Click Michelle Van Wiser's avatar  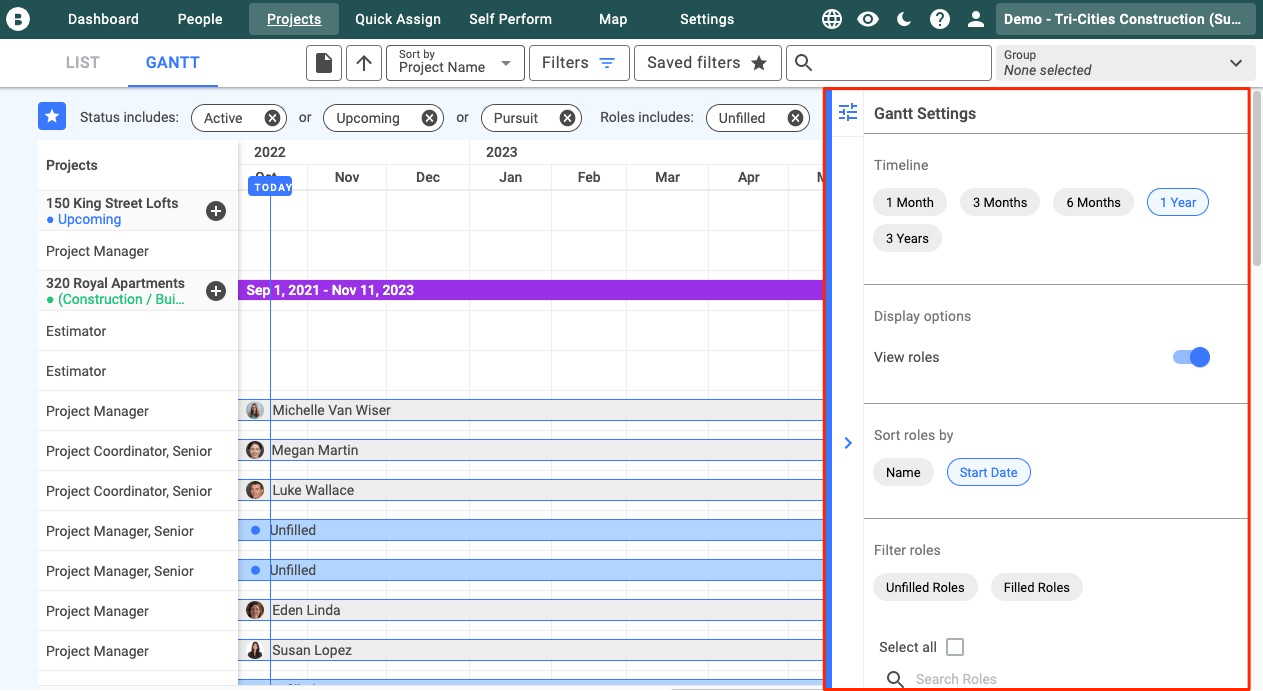click(255, 410)
